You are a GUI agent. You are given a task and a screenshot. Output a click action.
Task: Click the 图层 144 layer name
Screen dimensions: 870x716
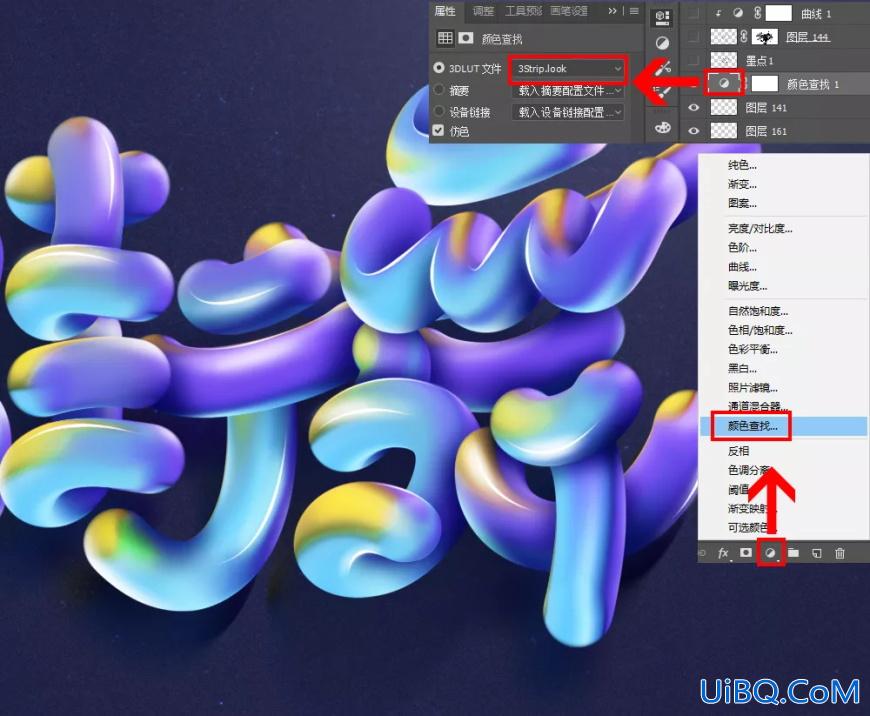[807, 37]
